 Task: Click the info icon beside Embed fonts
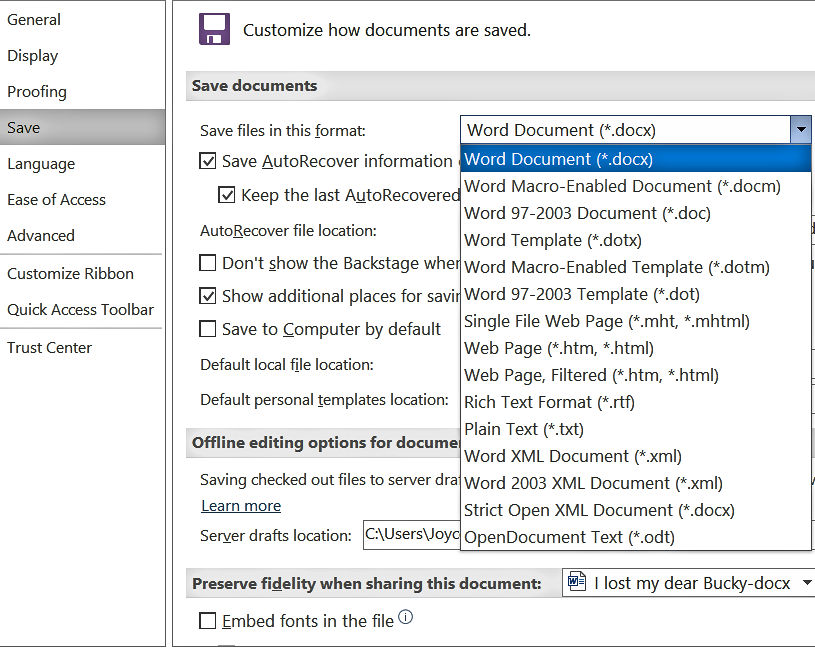405,618
